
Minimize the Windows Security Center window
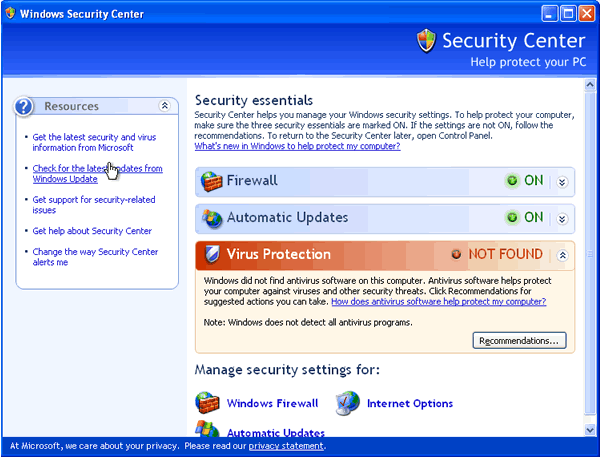click(549, 14)
